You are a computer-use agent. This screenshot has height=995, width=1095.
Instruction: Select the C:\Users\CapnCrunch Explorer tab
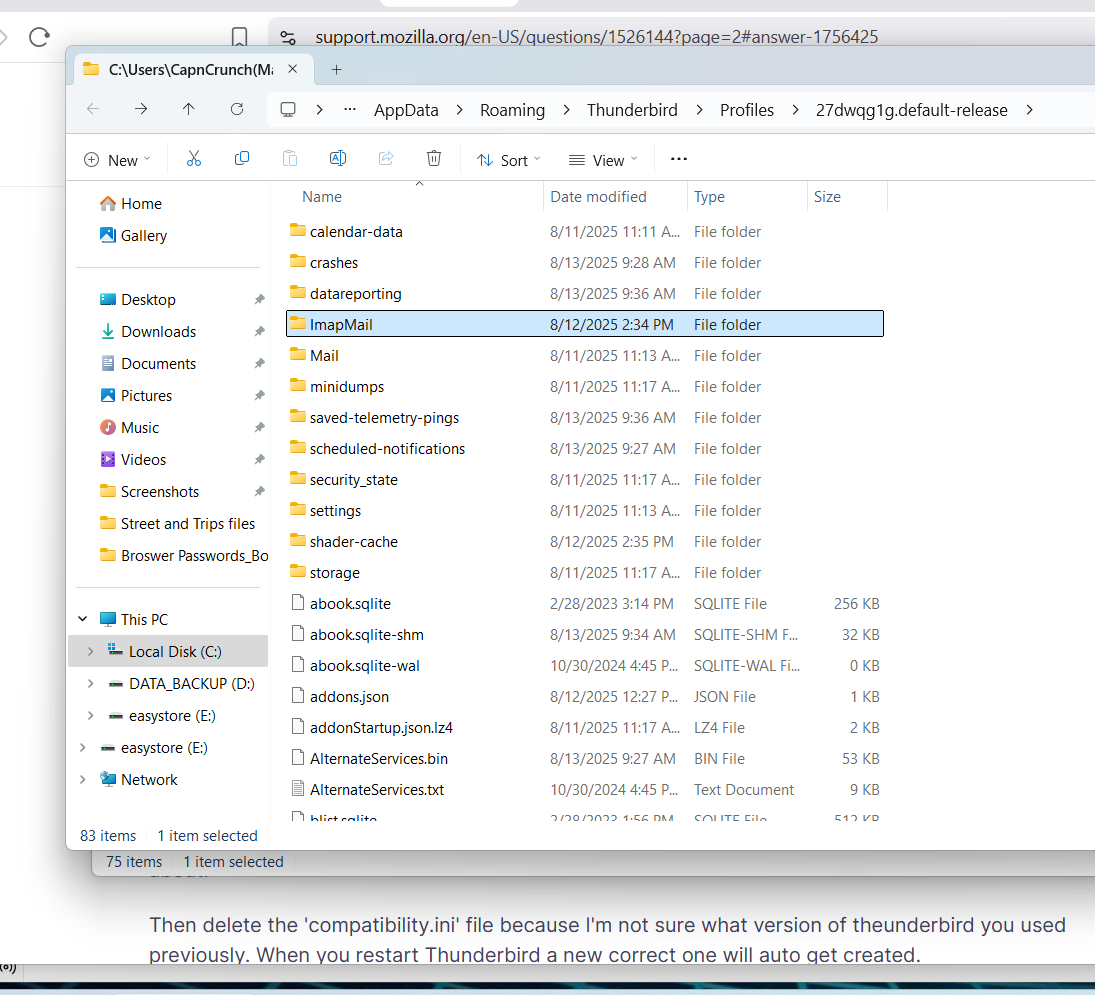(x=191, y=69)
